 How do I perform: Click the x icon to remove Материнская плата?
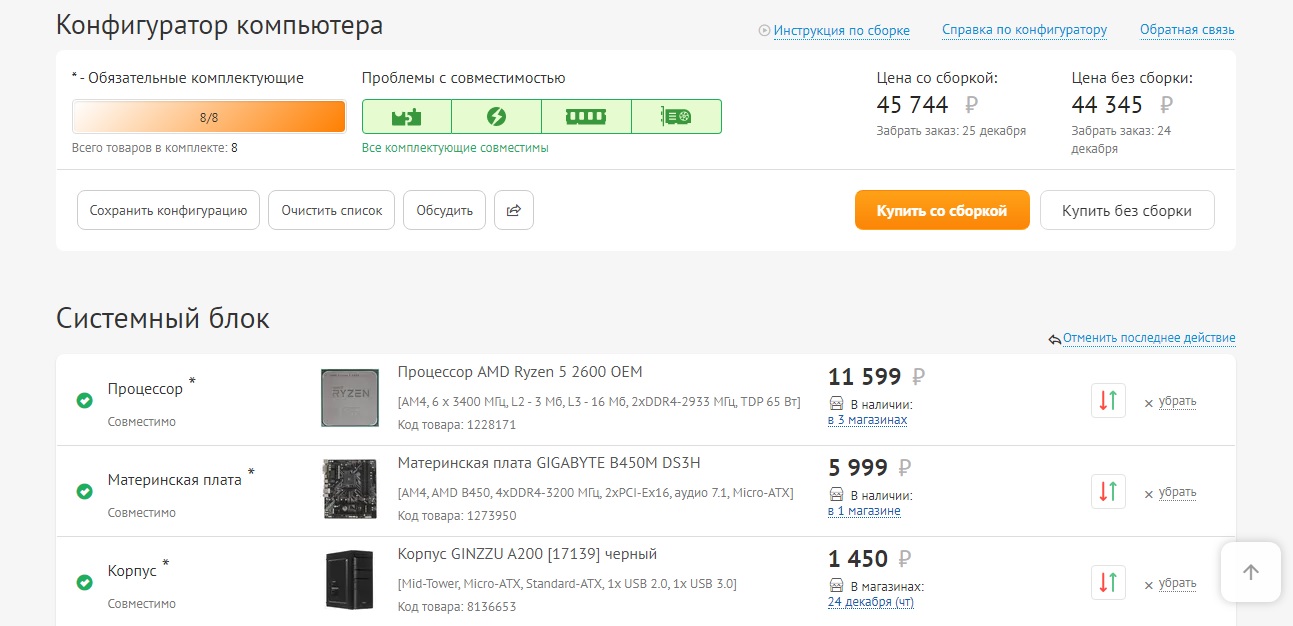[1148, 493]
